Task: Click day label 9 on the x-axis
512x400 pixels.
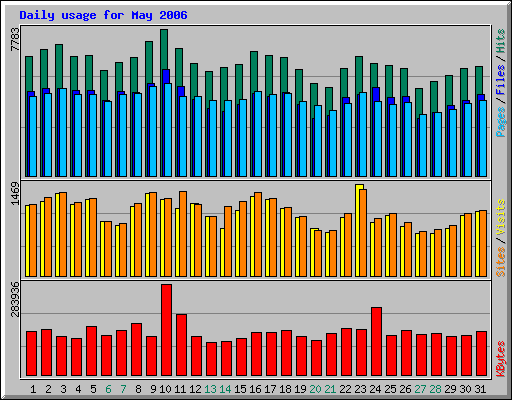Action: pyautogui.click(x=153, y=389)
